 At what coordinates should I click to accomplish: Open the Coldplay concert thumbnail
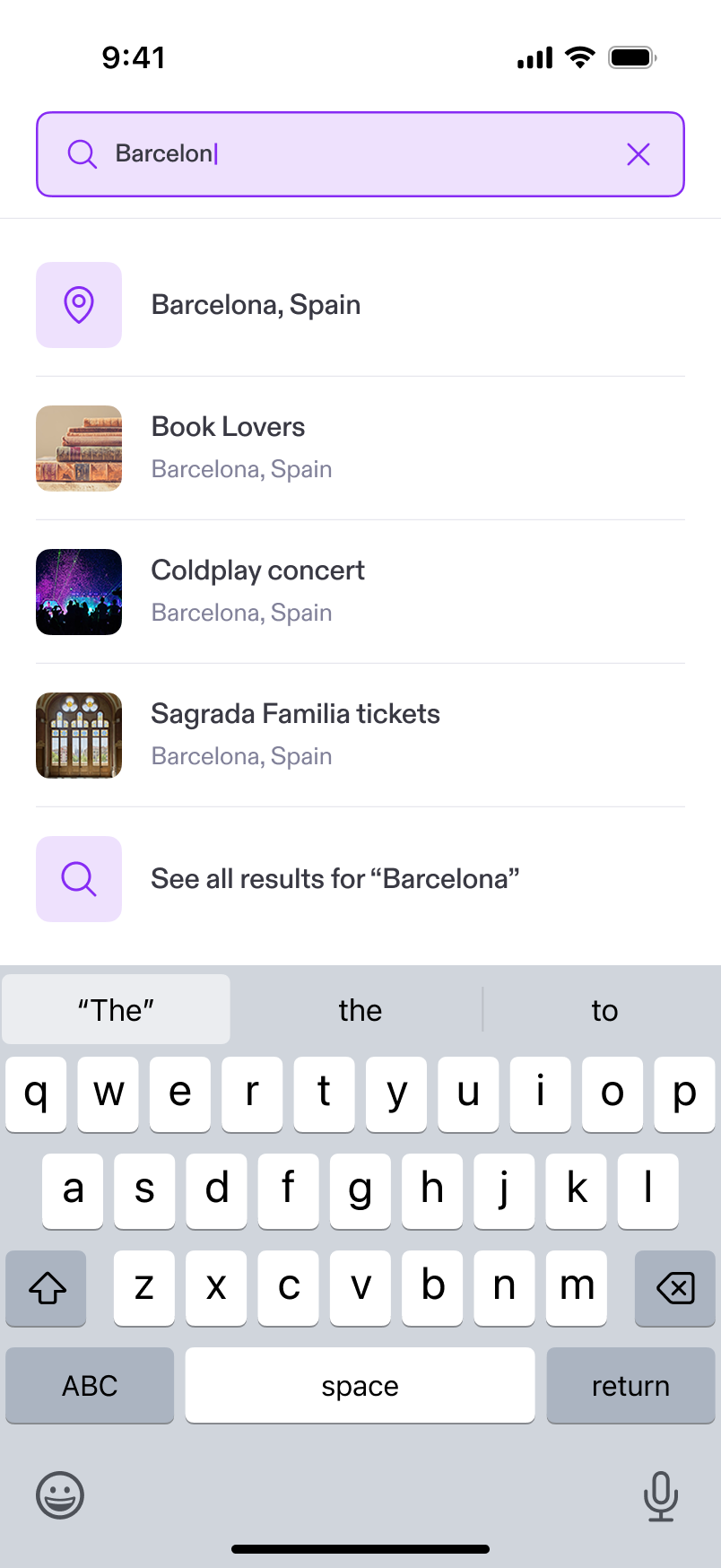coord(79,592)
